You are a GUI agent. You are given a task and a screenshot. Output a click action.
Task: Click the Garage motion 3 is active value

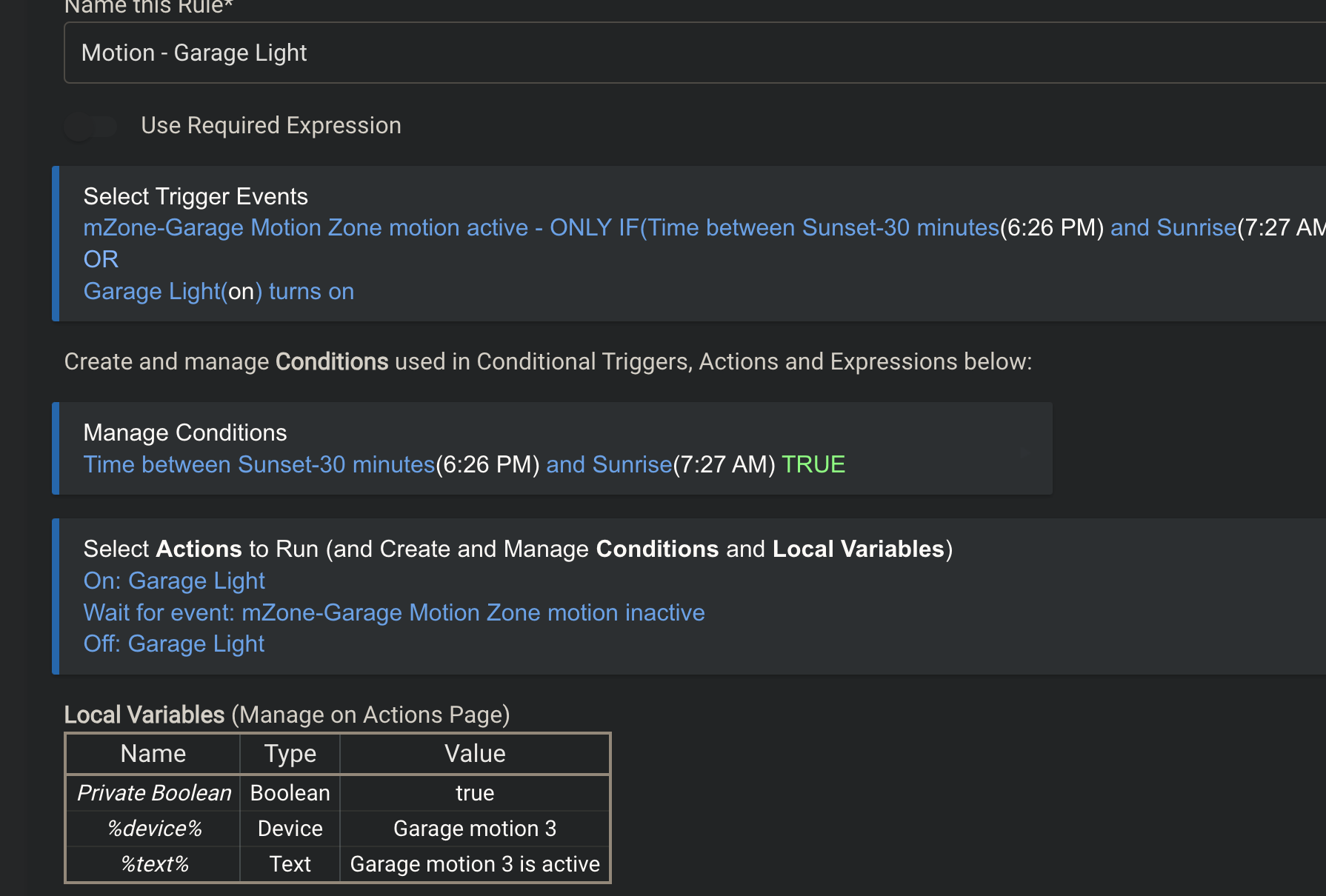(x=475, y=864)
